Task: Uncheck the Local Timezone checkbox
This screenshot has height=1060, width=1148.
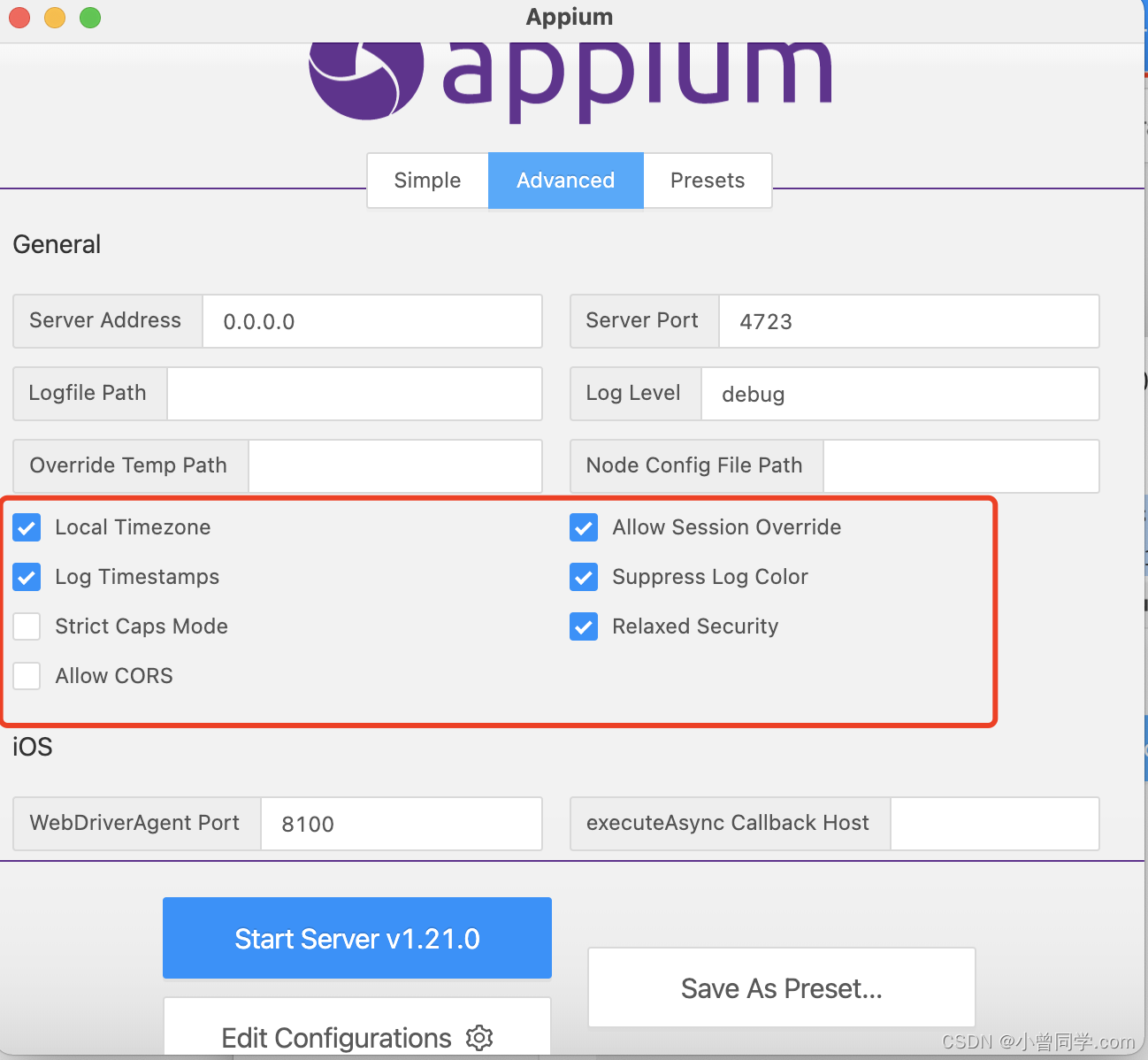Action: (27, 527)
